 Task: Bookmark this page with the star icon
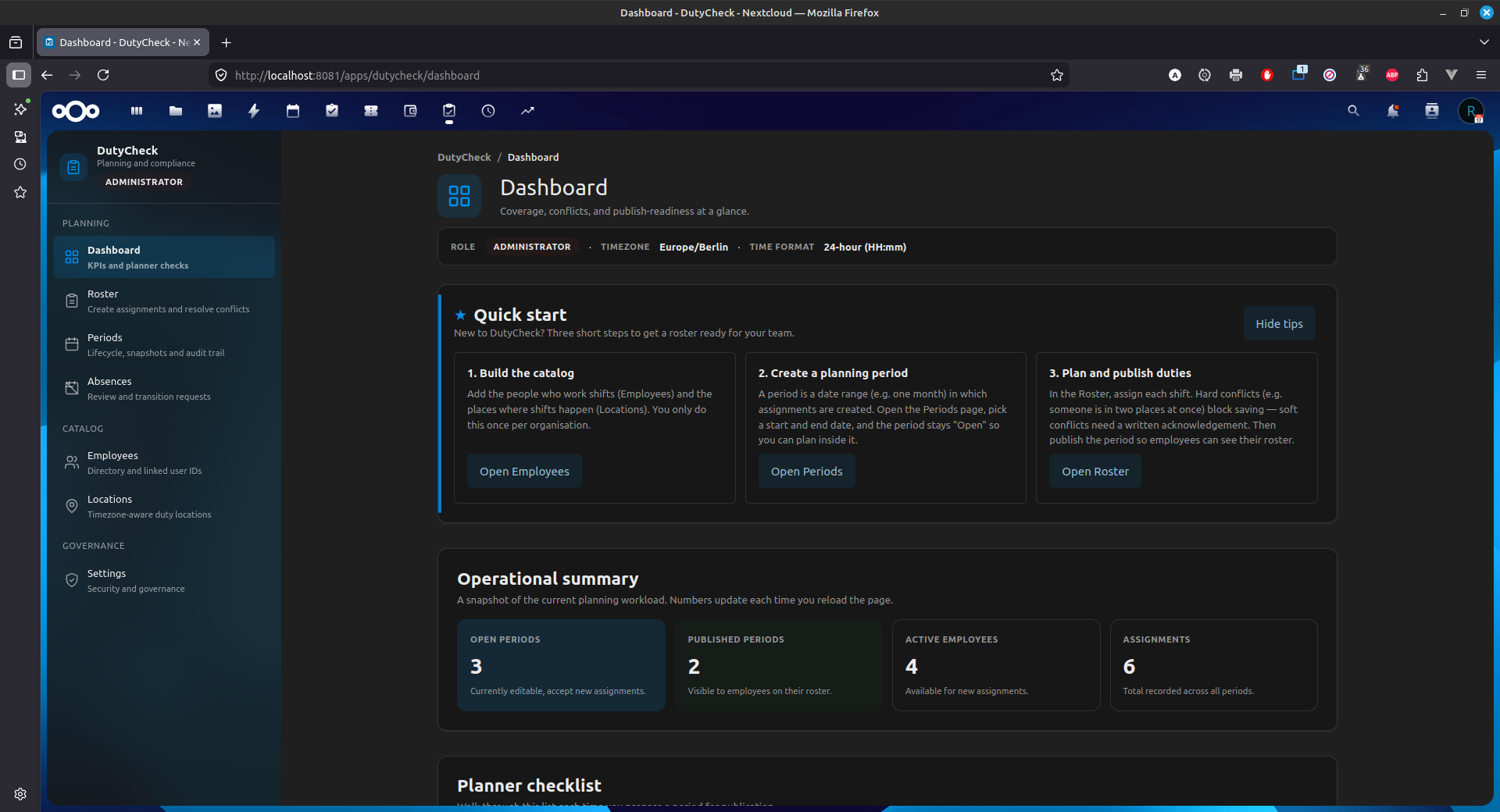click(x=1057, y=75)
